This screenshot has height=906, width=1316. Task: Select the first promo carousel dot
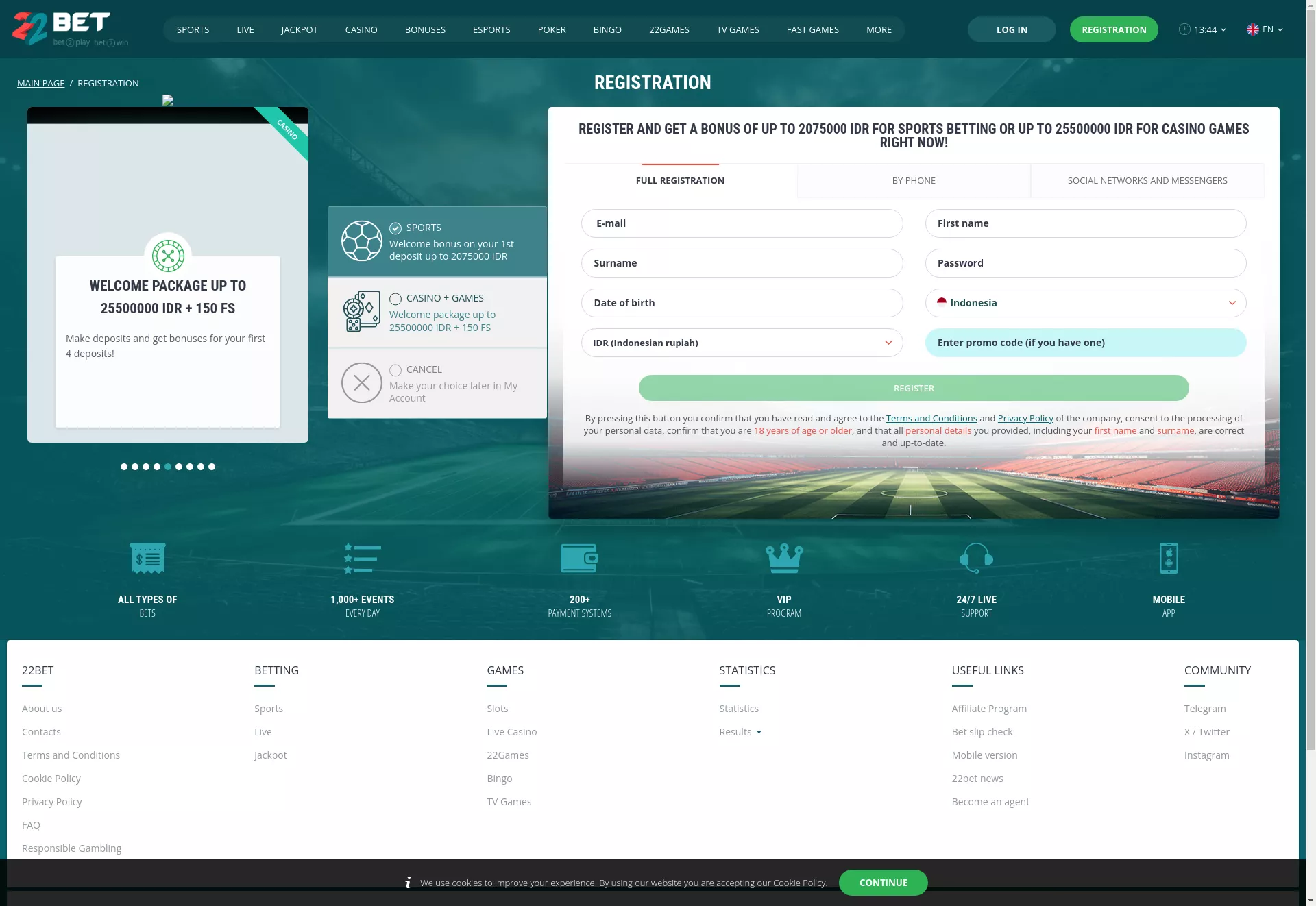pyautogui.click(x=124, y=467)
